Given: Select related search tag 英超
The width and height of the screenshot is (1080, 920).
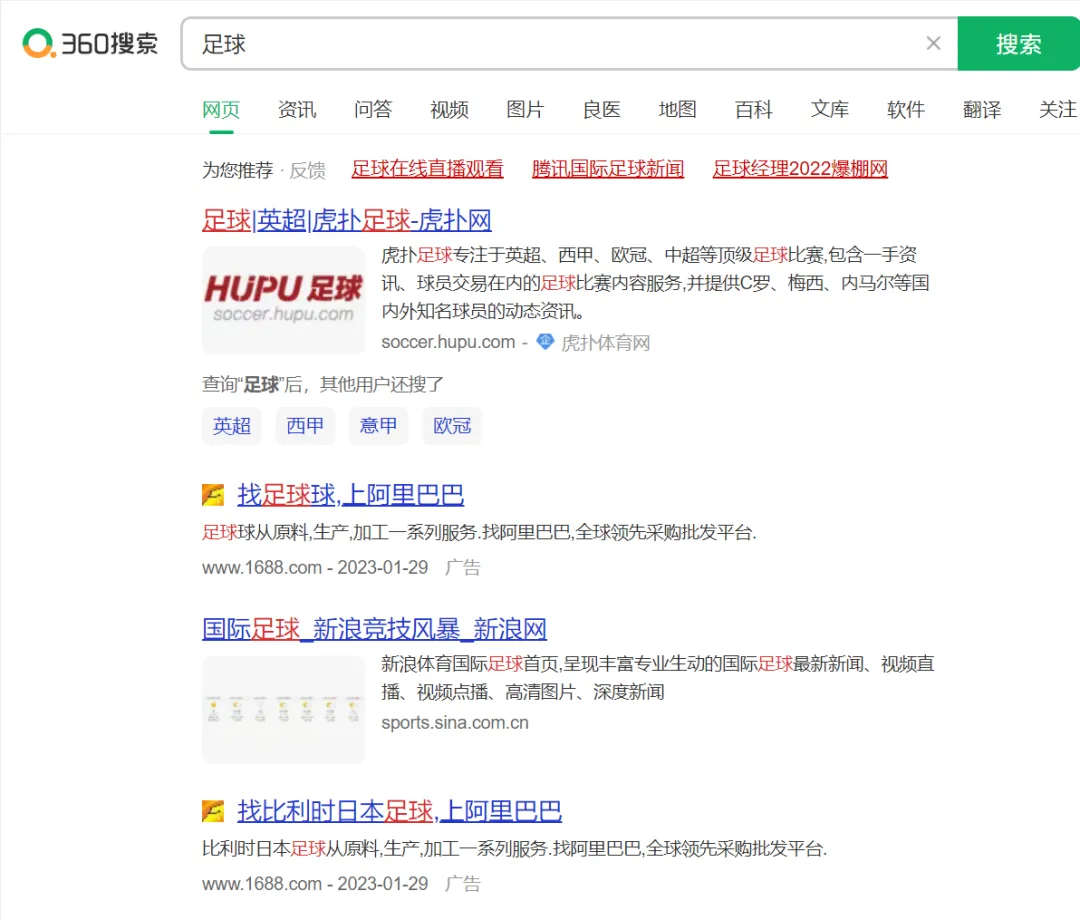Looking at the screenshot, I should [x=231, y=426].
